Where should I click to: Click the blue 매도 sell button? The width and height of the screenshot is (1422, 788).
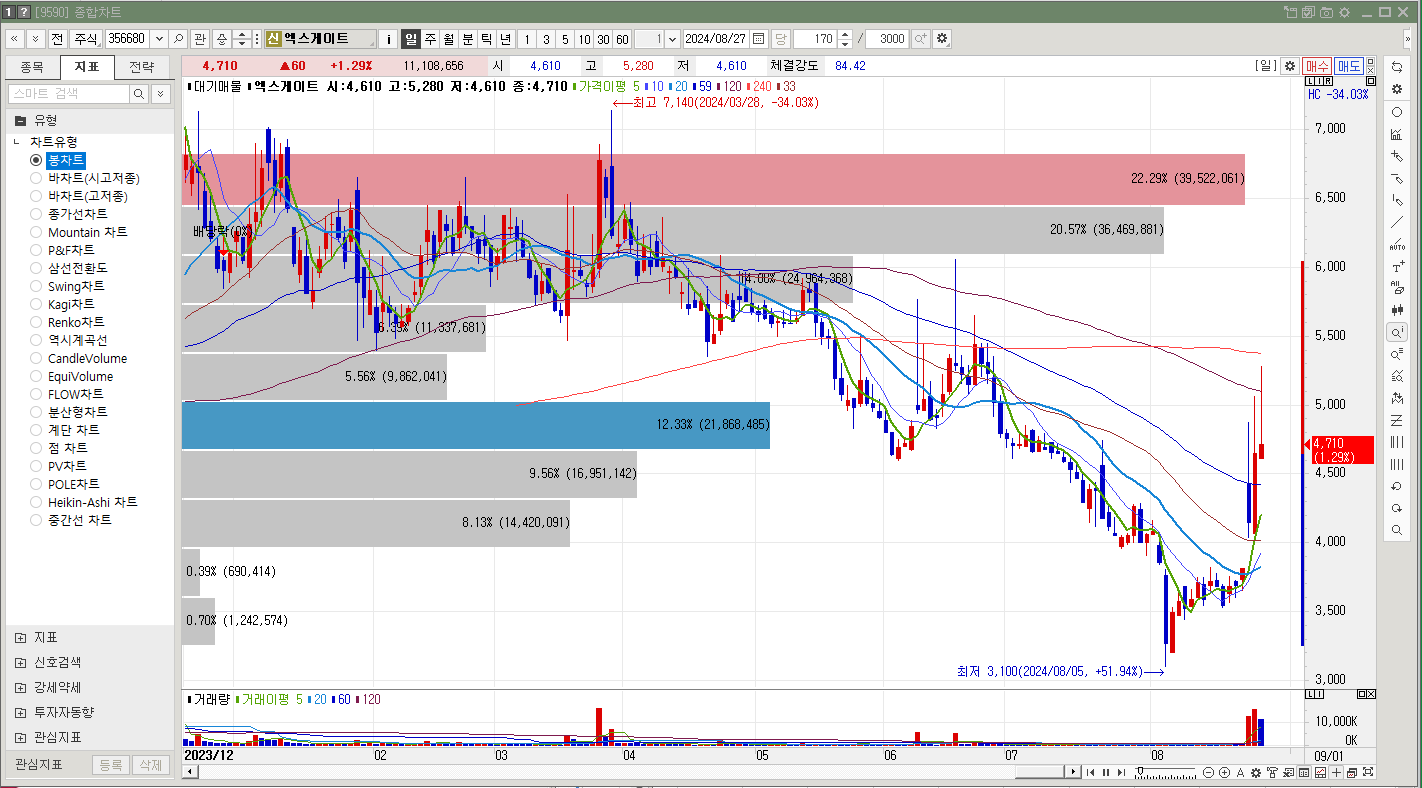tap(1348, 65)
